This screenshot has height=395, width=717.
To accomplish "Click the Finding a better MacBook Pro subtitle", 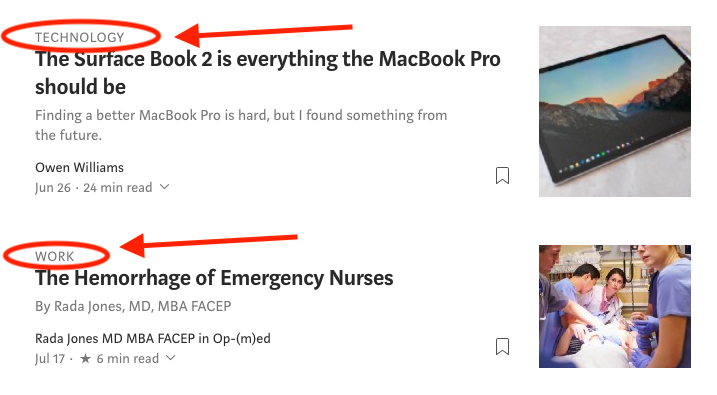I will [241, 125].
